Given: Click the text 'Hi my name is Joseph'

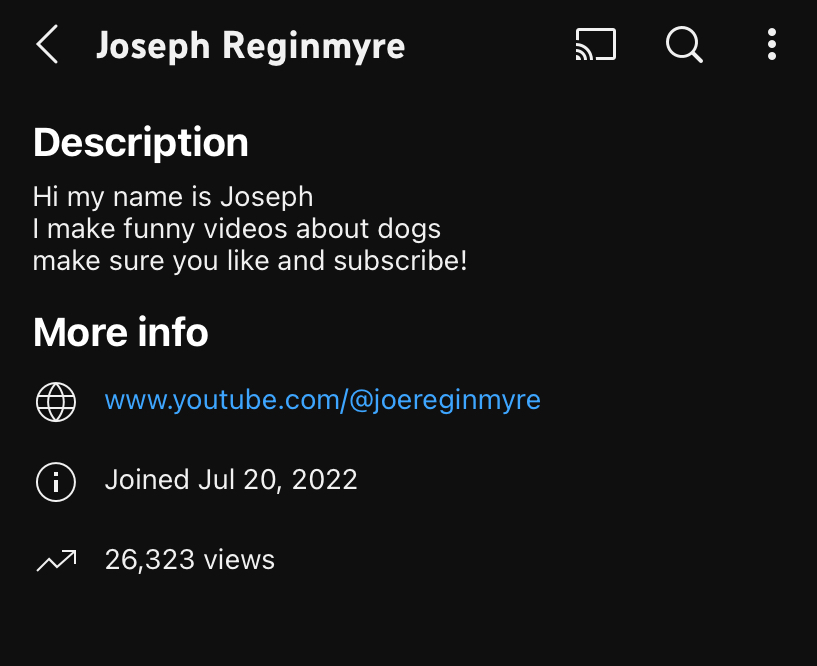Looking at the screenshot, I should click(x=173, y=197).
